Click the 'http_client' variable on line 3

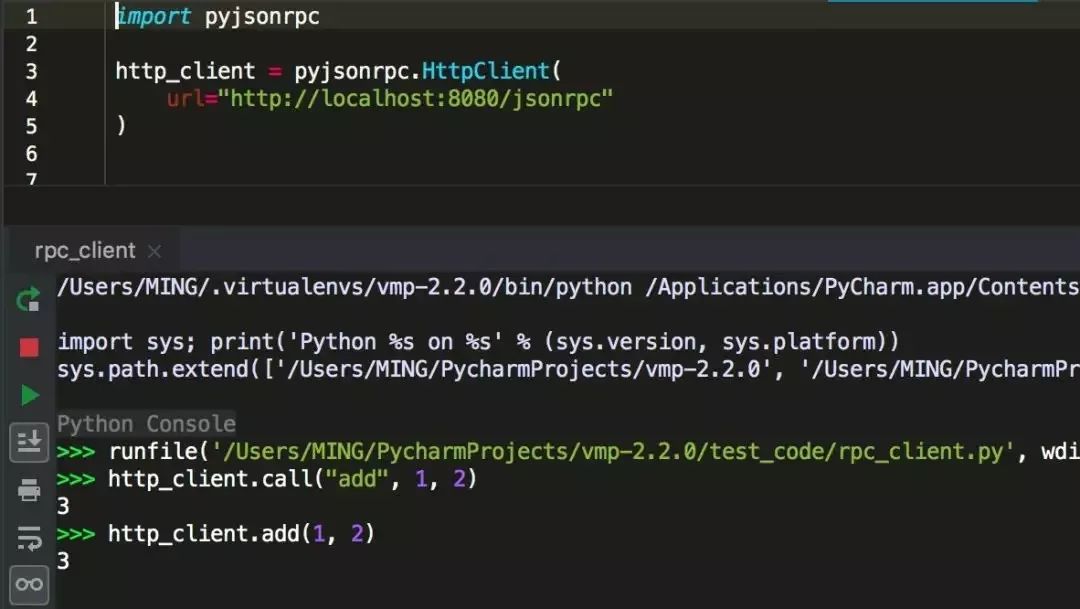pyautogui.click(x=185, y=71)
